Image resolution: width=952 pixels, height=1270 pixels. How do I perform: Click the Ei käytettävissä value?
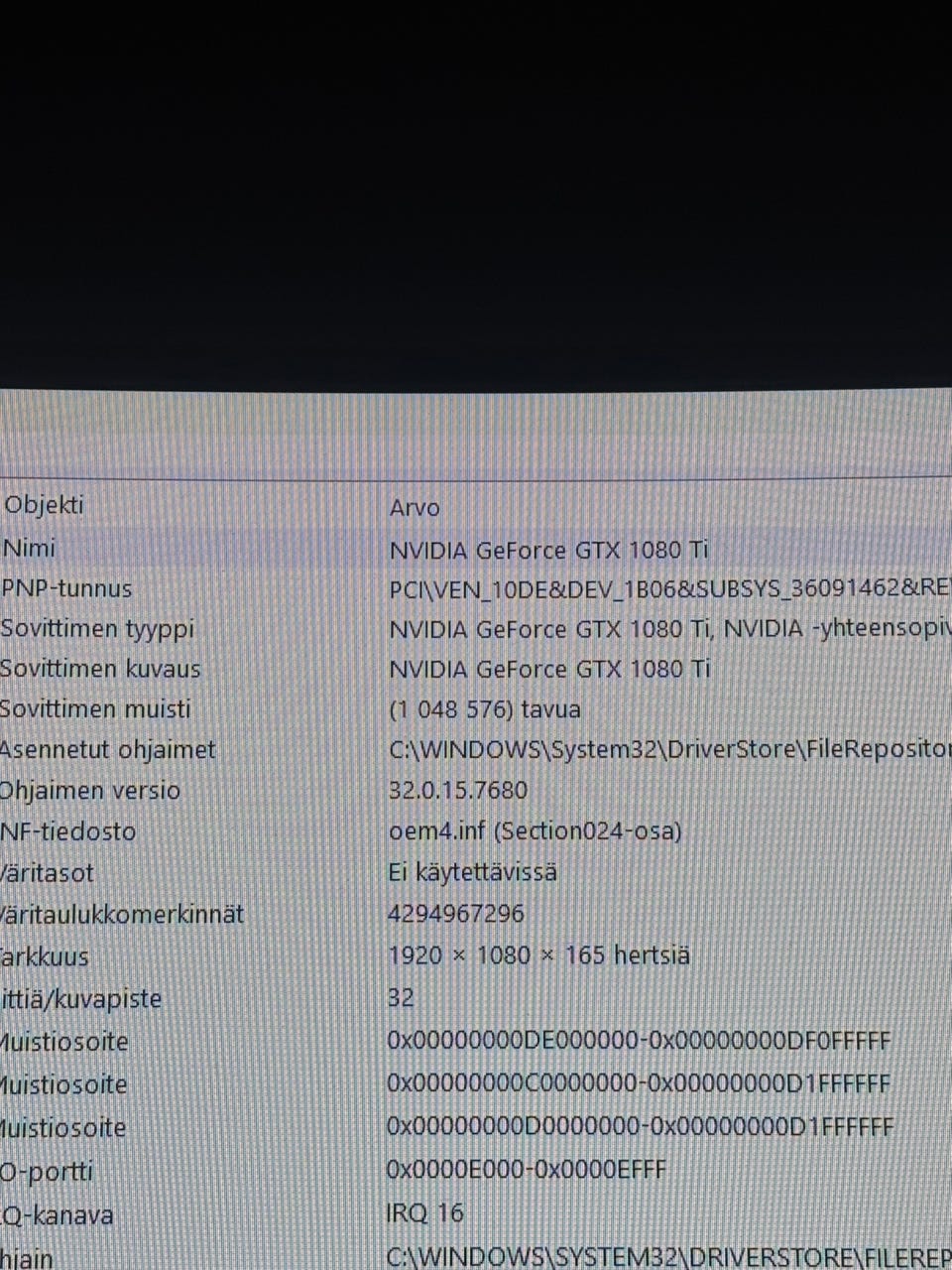[472, 872]
